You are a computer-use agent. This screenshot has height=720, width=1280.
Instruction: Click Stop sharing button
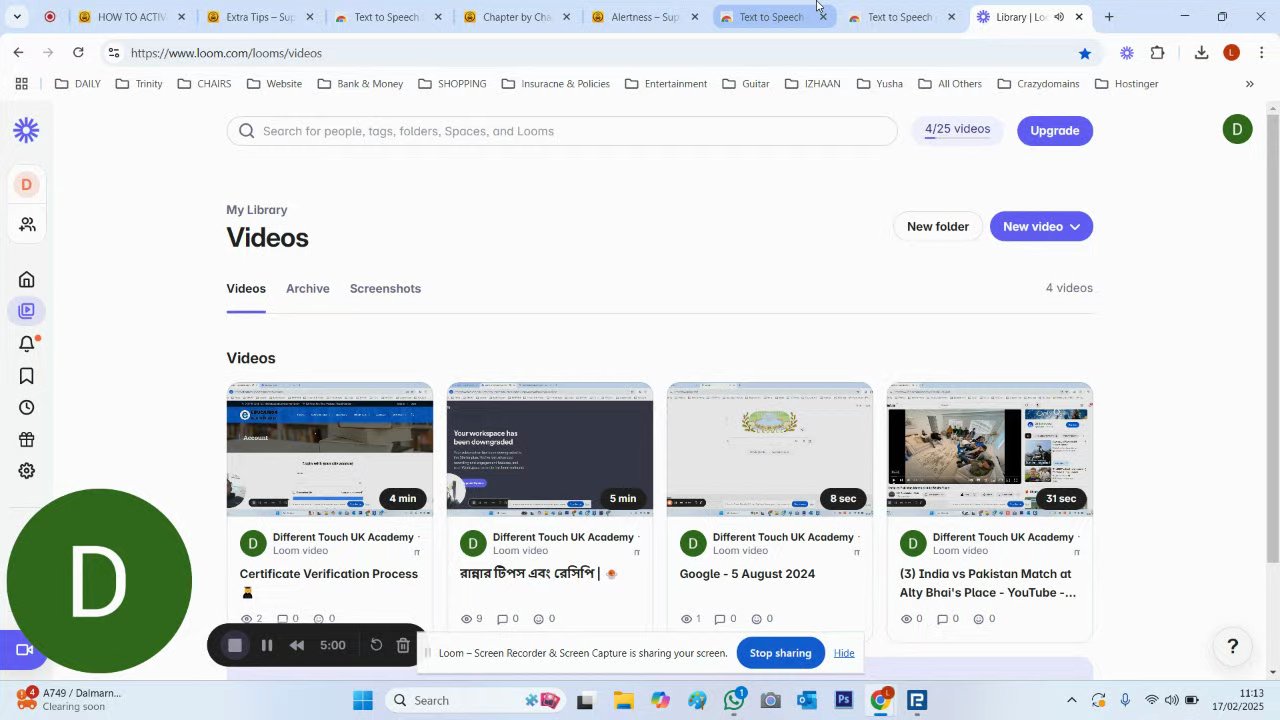780,653
